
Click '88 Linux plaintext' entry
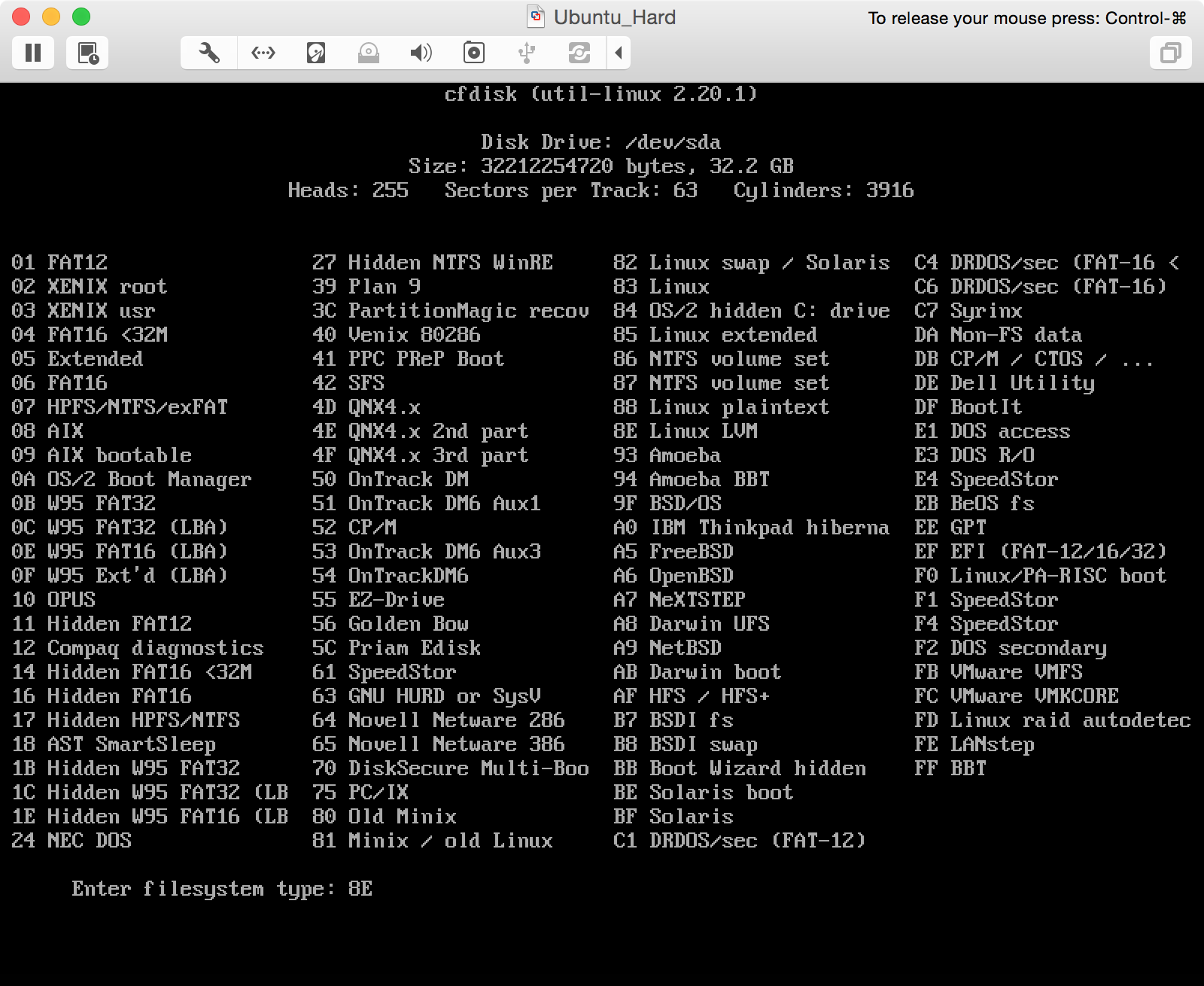click(x=722, y=407)
